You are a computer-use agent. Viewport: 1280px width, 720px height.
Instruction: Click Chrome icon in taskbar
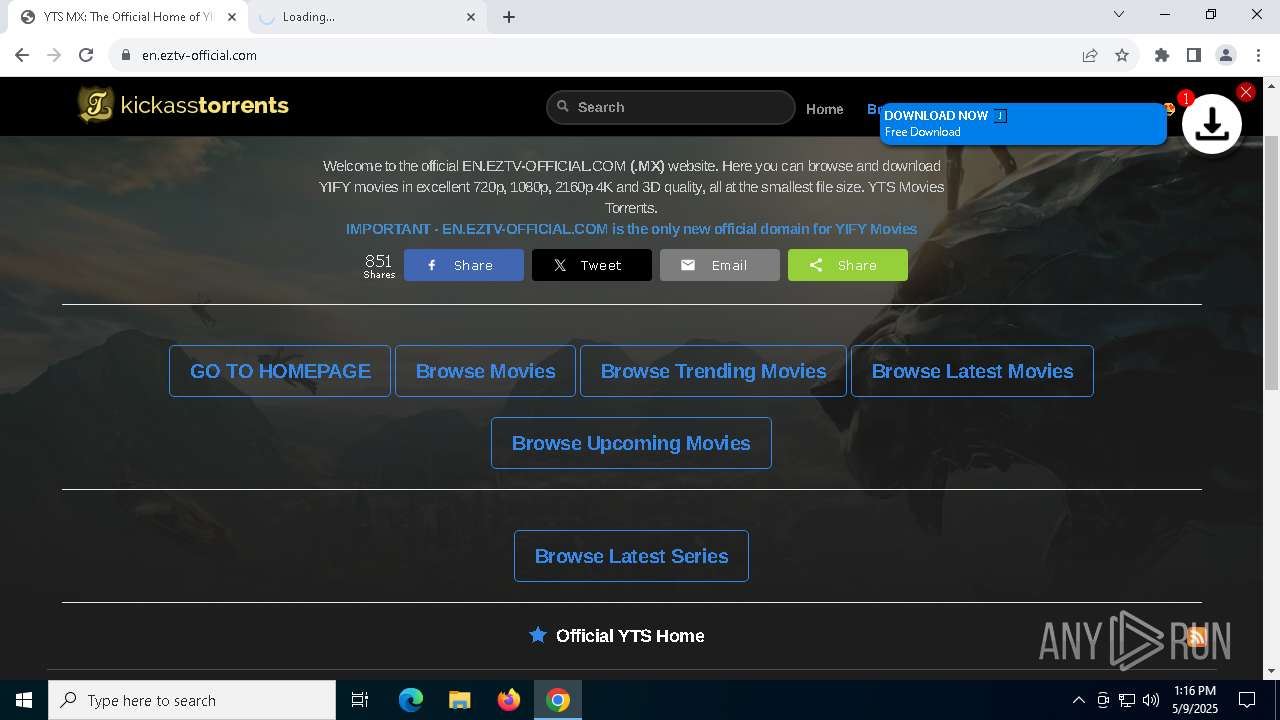pos(558,700)
